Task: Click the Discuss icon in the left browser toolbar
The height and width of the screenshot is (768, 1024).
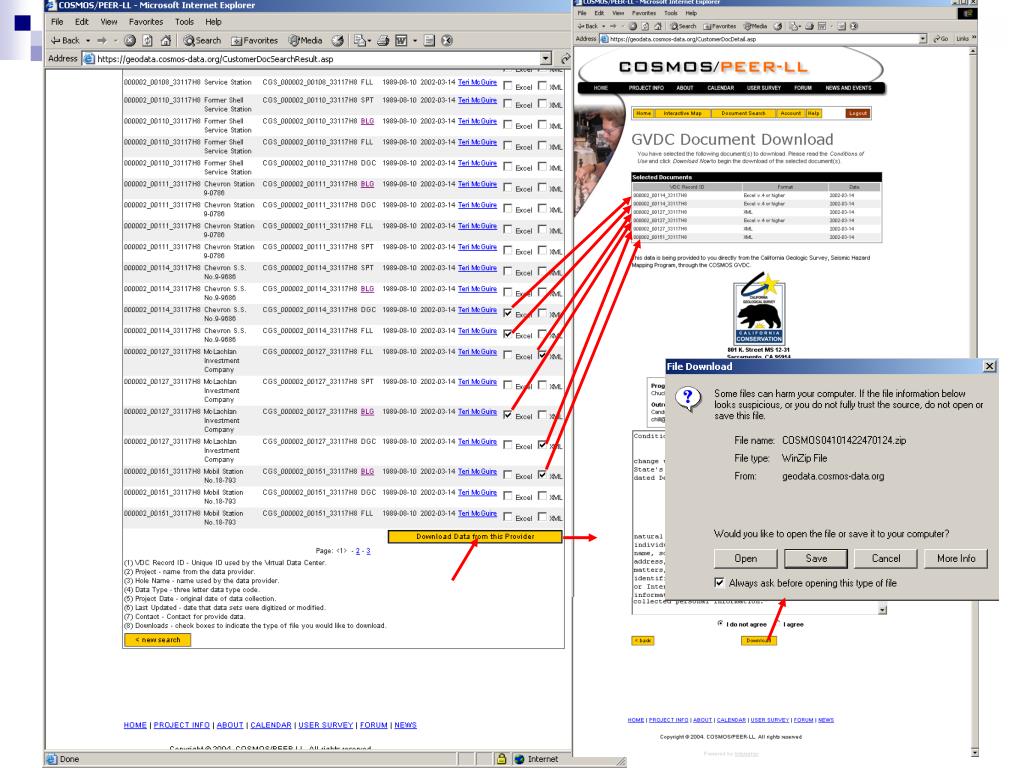Action: pos(429,40)
